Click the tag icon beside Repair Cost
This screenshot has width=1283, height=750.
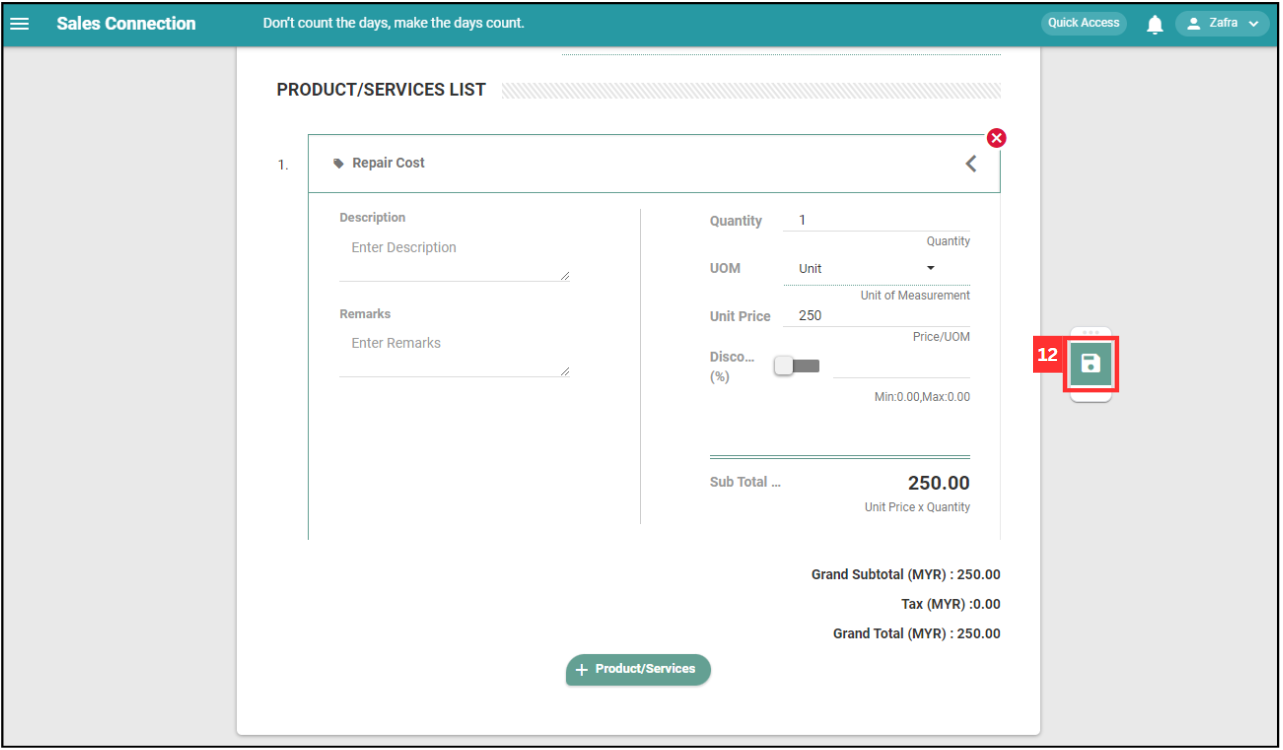point(338,163)
